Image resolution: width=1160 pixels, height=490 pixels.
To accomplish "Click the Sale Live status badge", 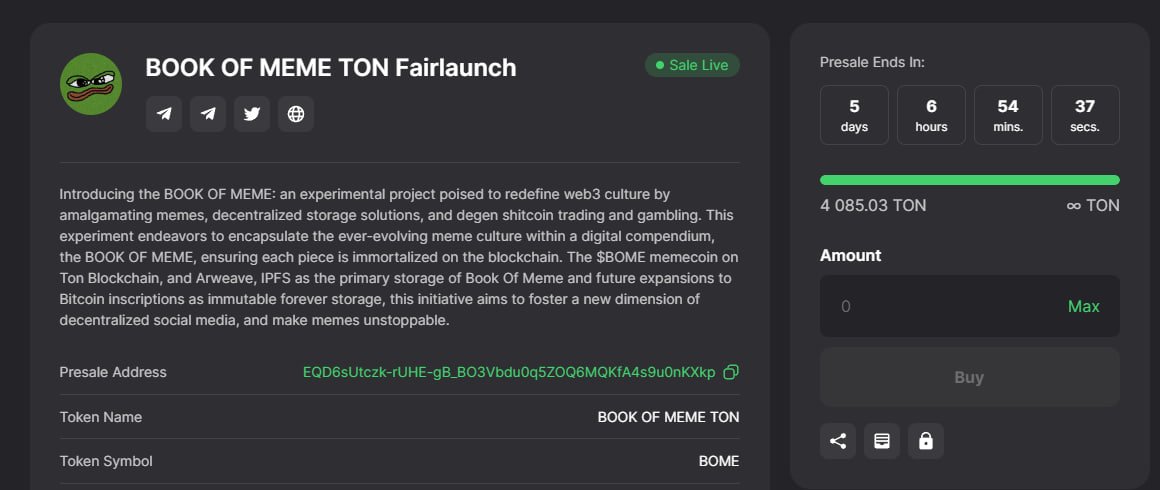I will point(692,65).
